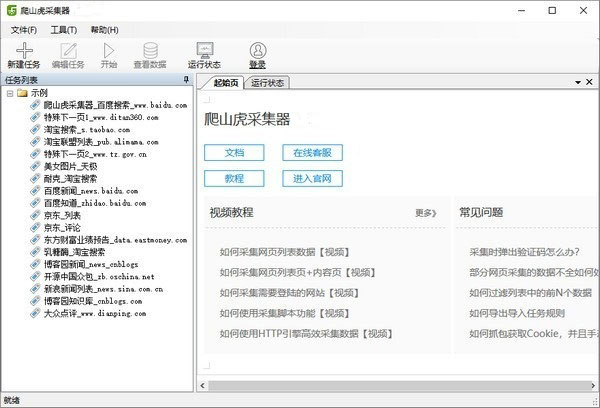
Task: Click task icon beside 百度知道_zhidao.baidu.com
Action: 35,203
